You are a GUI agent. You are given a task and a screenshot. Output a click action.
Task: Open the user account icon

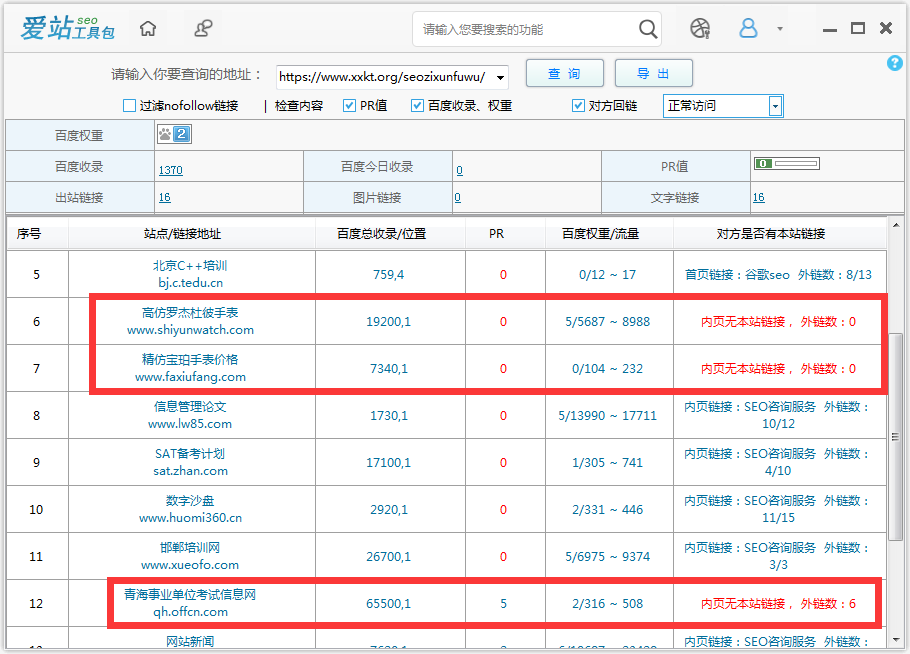tap(748, 28)
